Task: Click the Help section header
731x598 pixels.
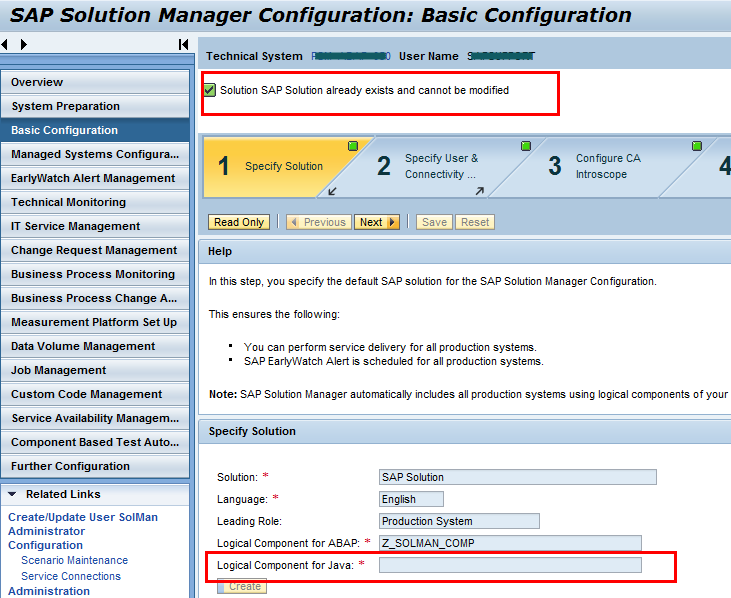Action: pos(465,251)
